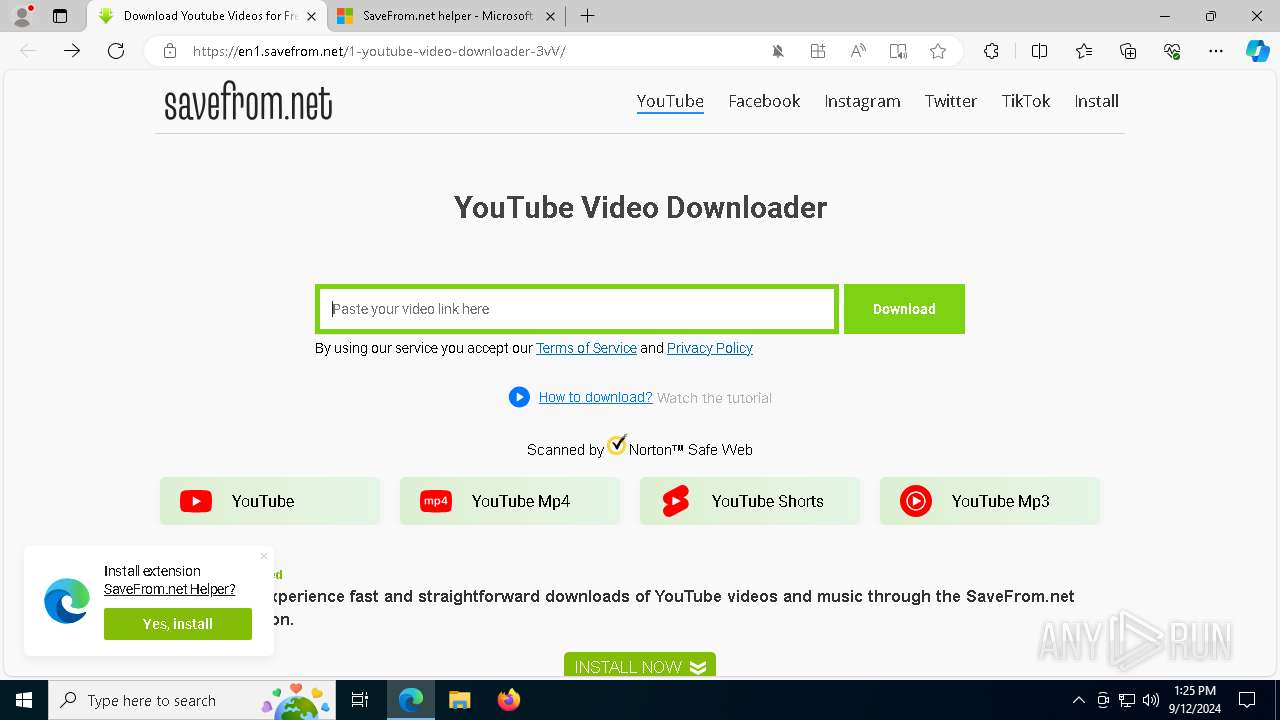Open immersive reader icon
Screen dimensions: 1280x720
(x=898, y=51)
